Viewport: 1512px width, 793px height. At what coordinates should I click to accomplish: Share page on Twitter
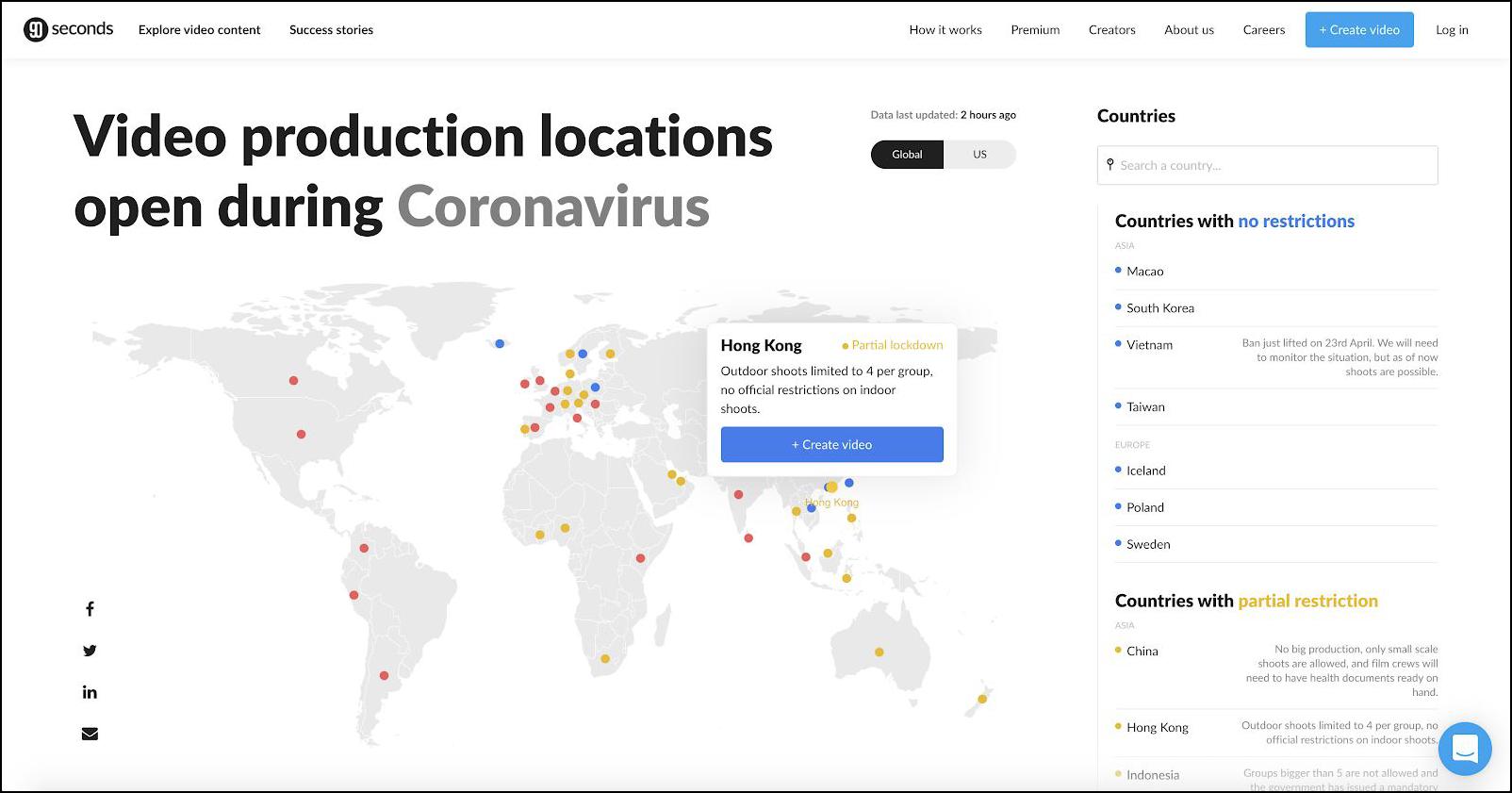(90, 651)
